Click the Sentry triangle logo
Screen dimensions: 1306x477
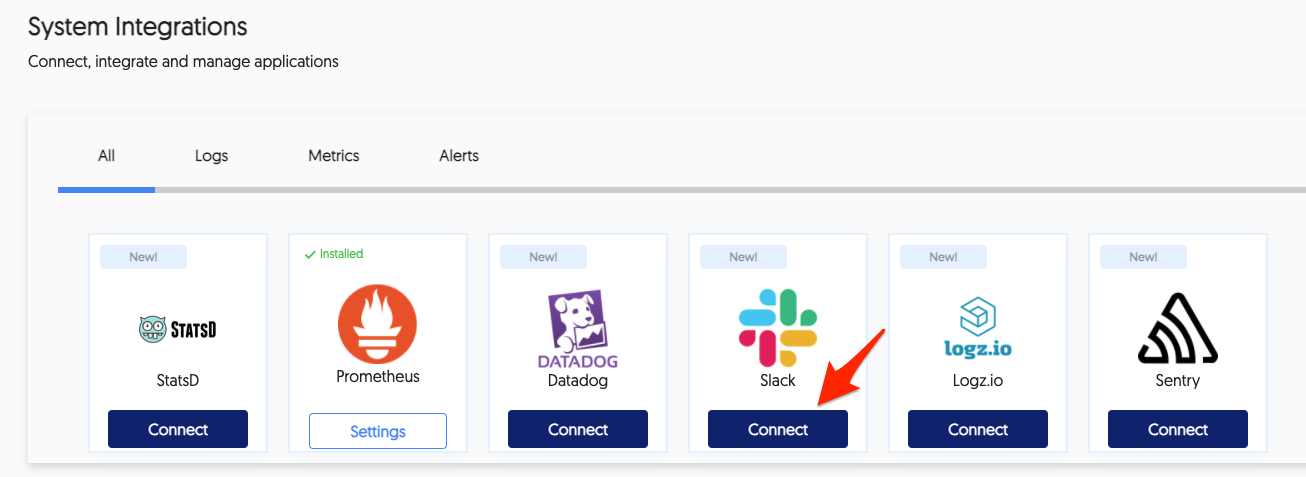[1177, 328]
